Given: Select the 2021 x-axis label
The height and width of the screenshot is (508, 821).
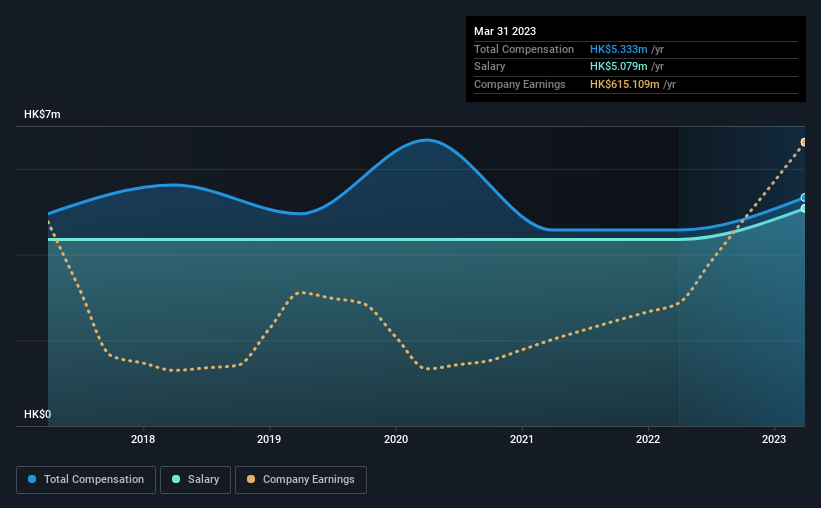Looking at the screenshot, I should (x=522, y=439).
